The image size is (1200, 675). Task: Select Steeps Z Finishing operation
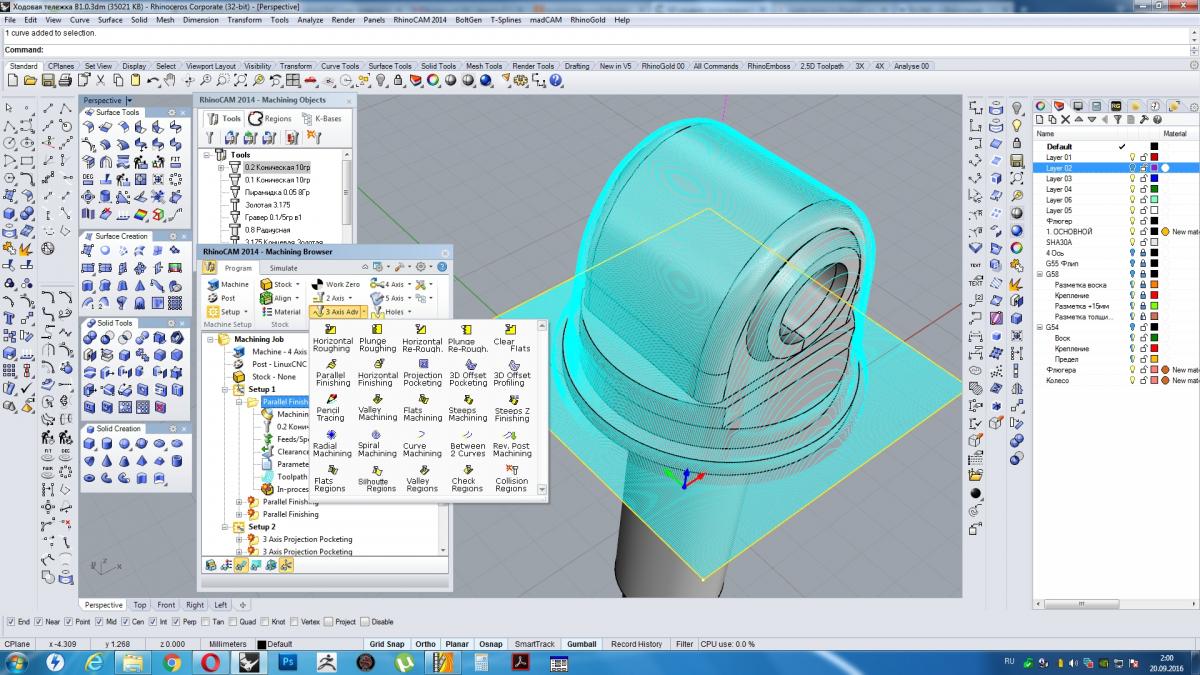tap(512, 409)
